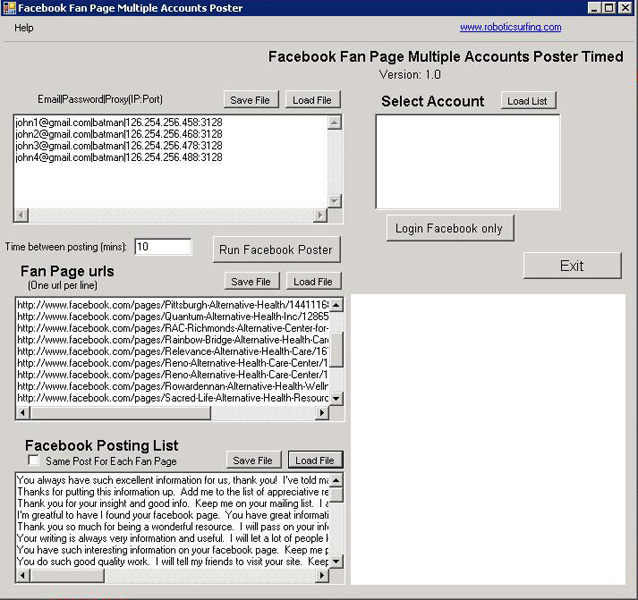This screenshot has width=638, height=600.
Task: Focus the Time between posting minutes field
Action: coord(163,247)
